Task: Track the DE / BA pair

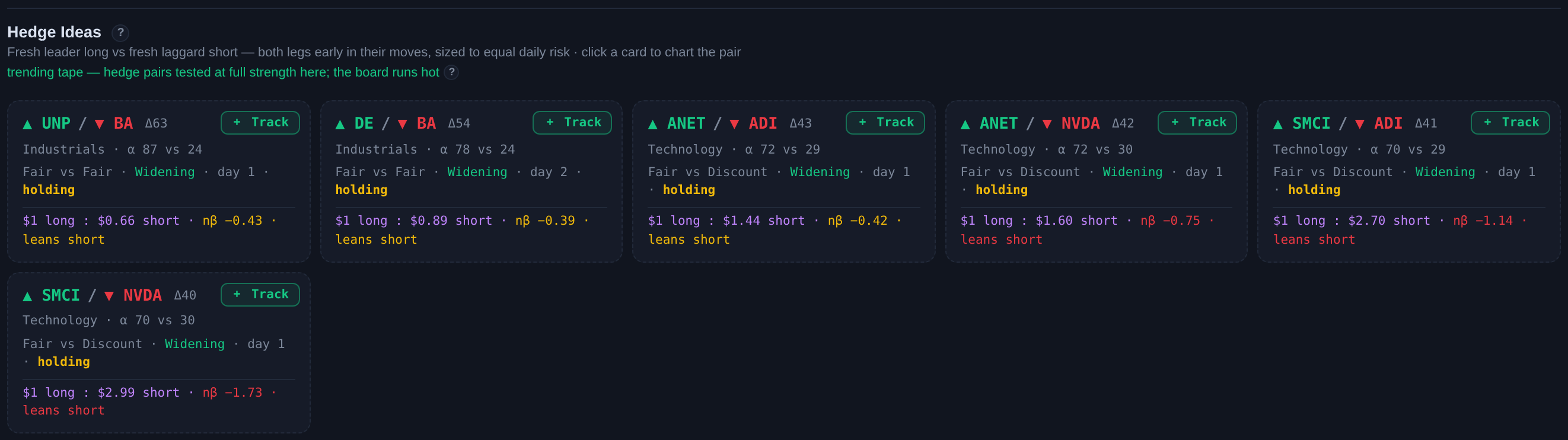Action: pyautogui.click(x=572, y=123)
